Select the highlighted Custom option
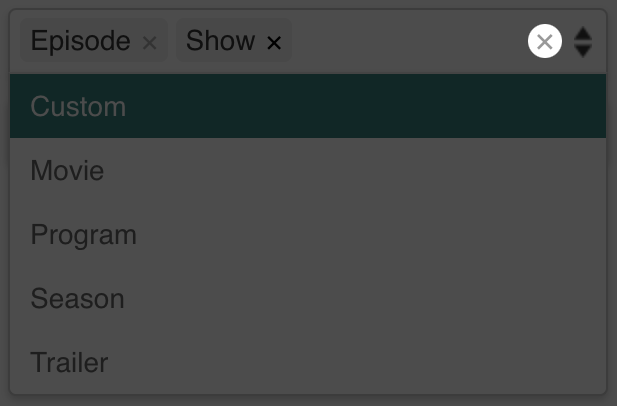Viewport: 617px width, 406px height. click(x=308, y=106)
